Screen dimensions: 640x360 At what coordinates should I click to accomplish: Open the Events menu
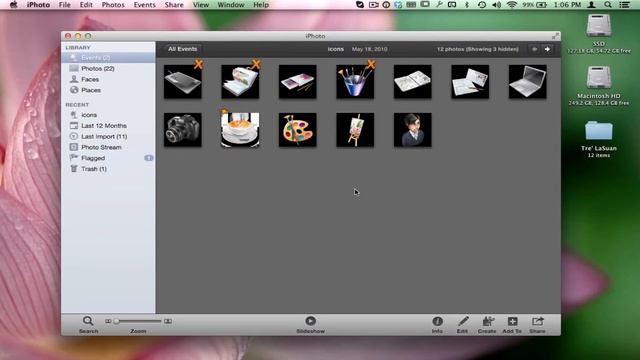[x=144, y=5]
